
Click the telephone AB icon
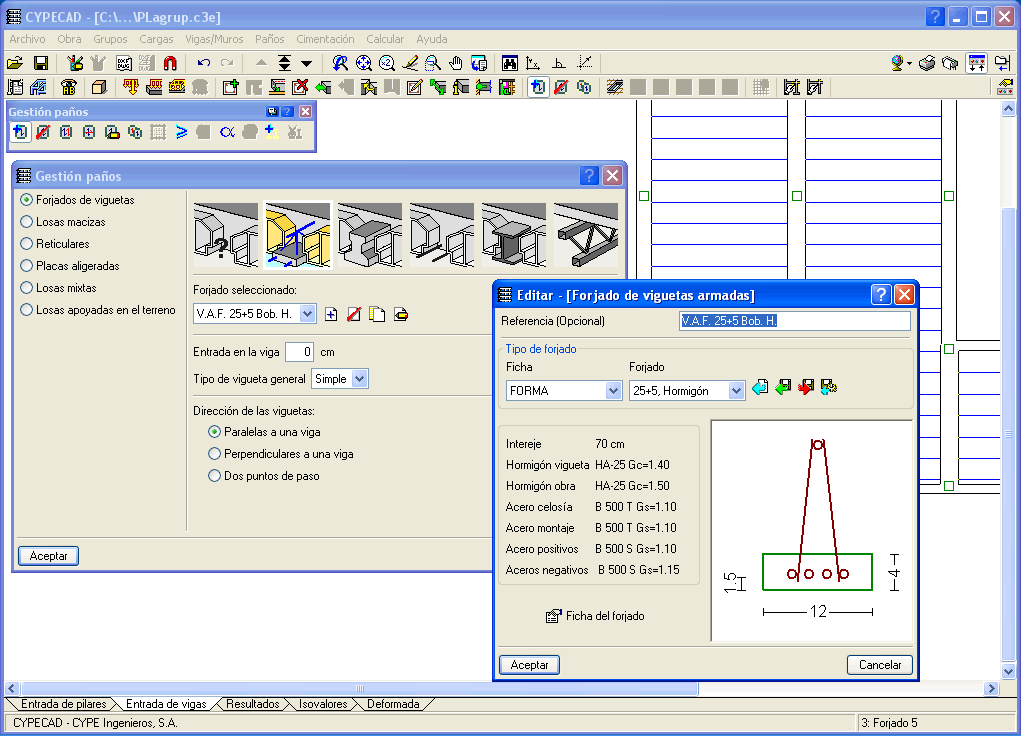coord(68,87)
